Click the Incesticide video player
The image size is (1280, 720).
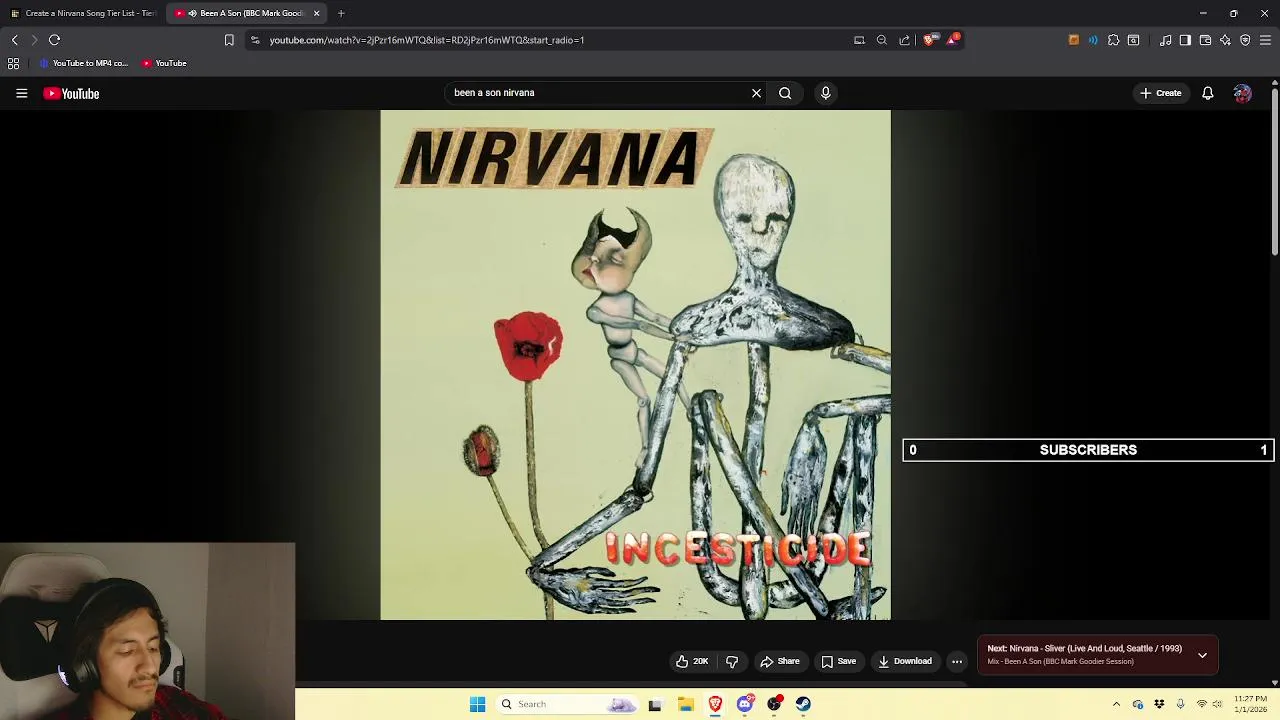[635, 365]
